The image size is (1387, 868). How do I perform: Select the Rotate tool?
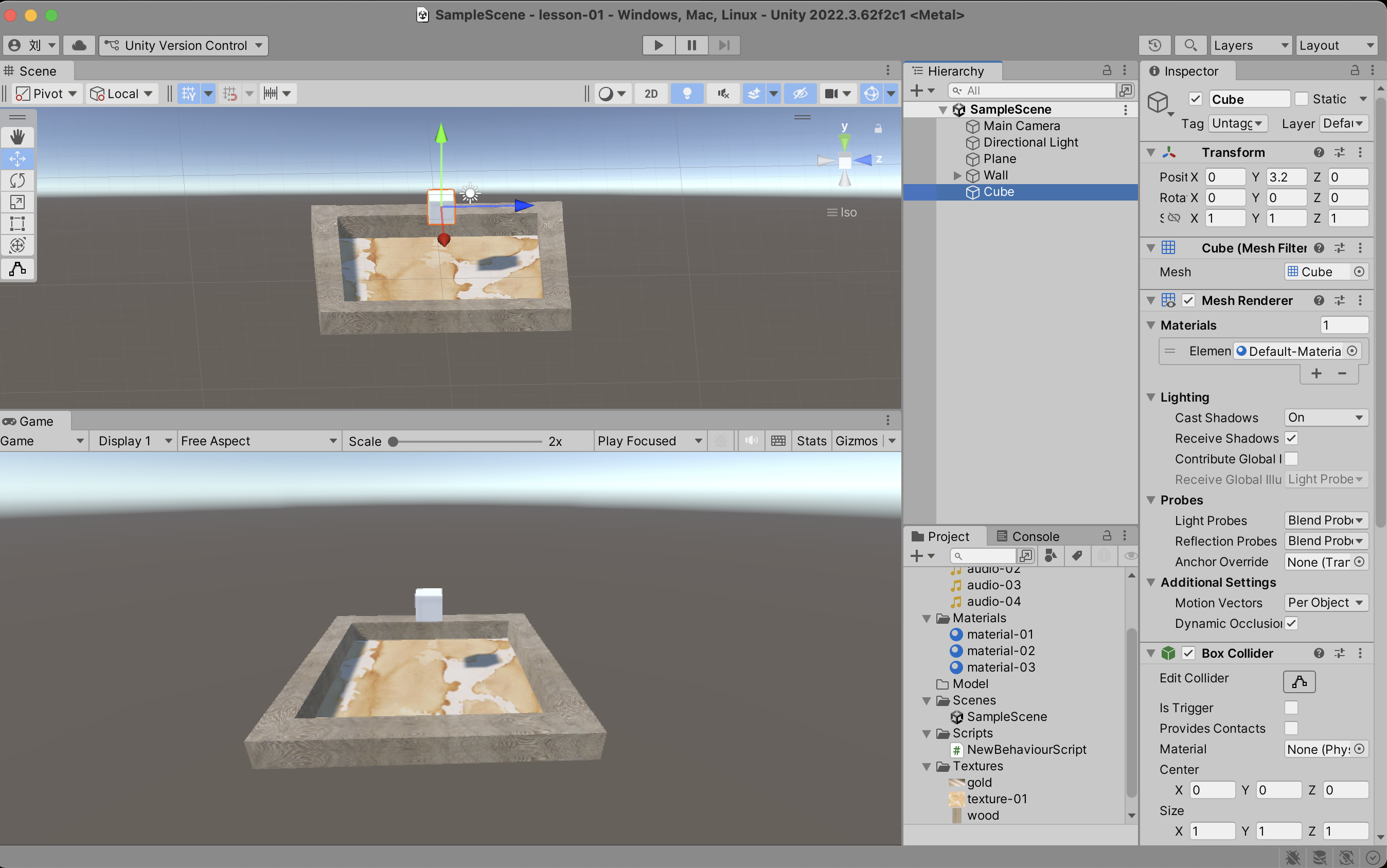pyautogui.click(x=17, y=180)
